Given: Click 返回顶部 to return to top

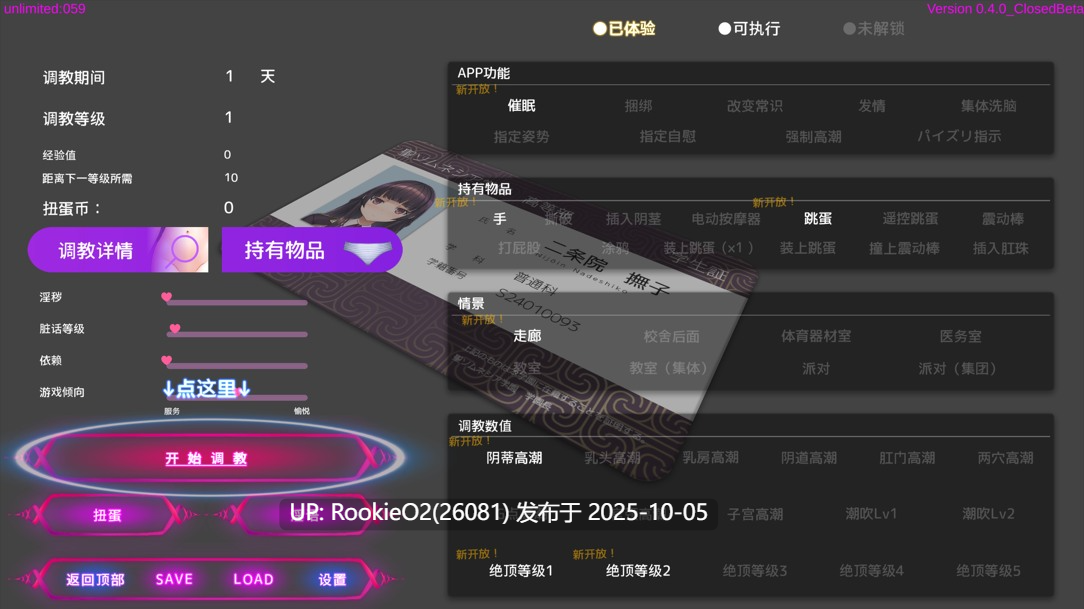Looking at the screenshot, I should click(95, 580).
